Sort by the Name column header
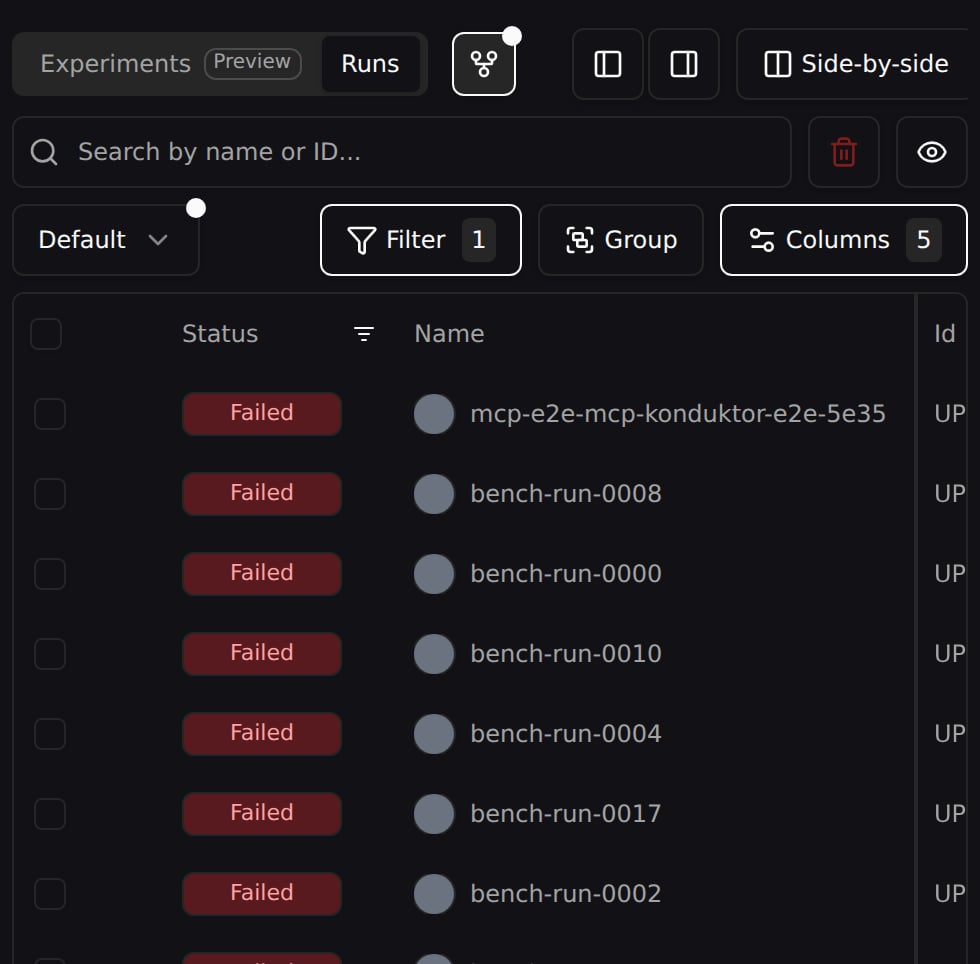The image size is (980, 964). click(449, 334)
